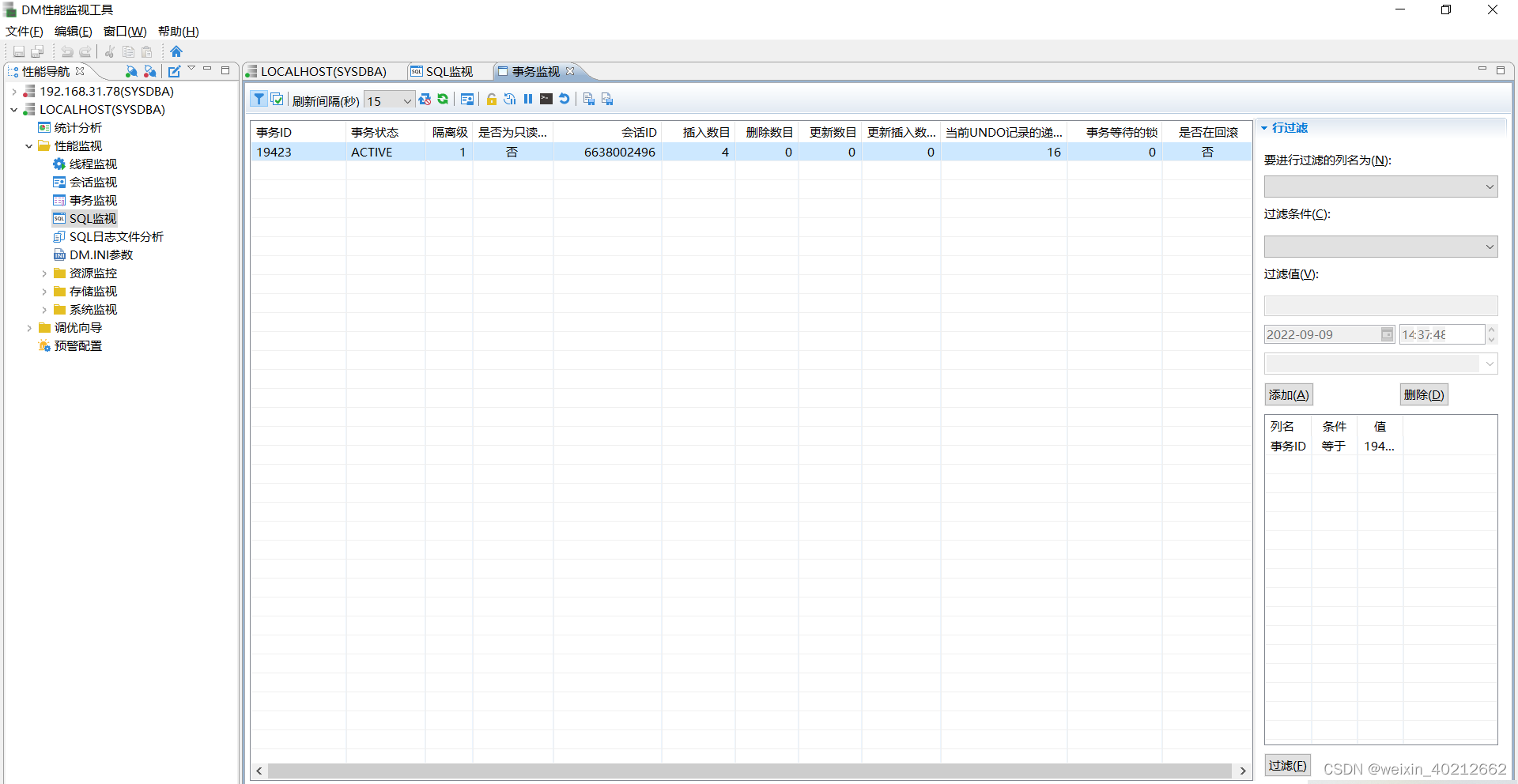Click the edit pencil icon in navigation panel
Viewport: 1518px width, 784px height.
click(x=174, y=71)
